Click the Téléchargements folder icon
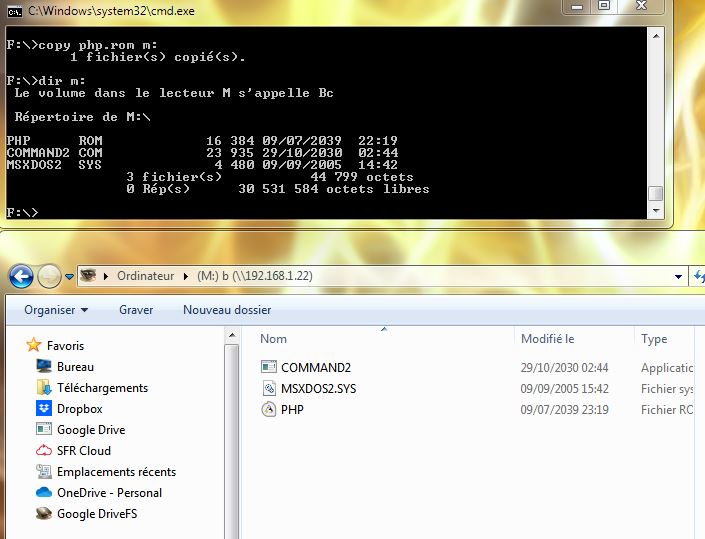Viewport: 705px width, 539px height. [x=44, y=387]
